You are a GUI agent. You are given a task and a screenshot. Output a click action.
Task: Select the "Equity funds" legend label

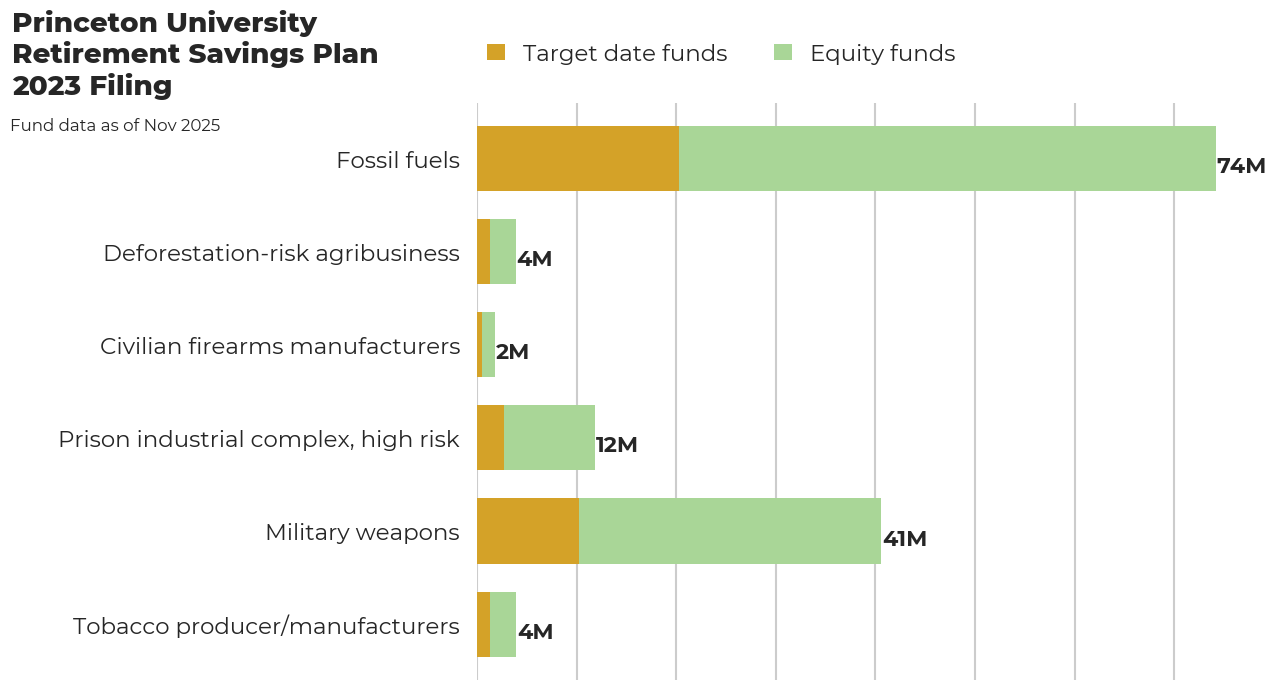(882, 54)
